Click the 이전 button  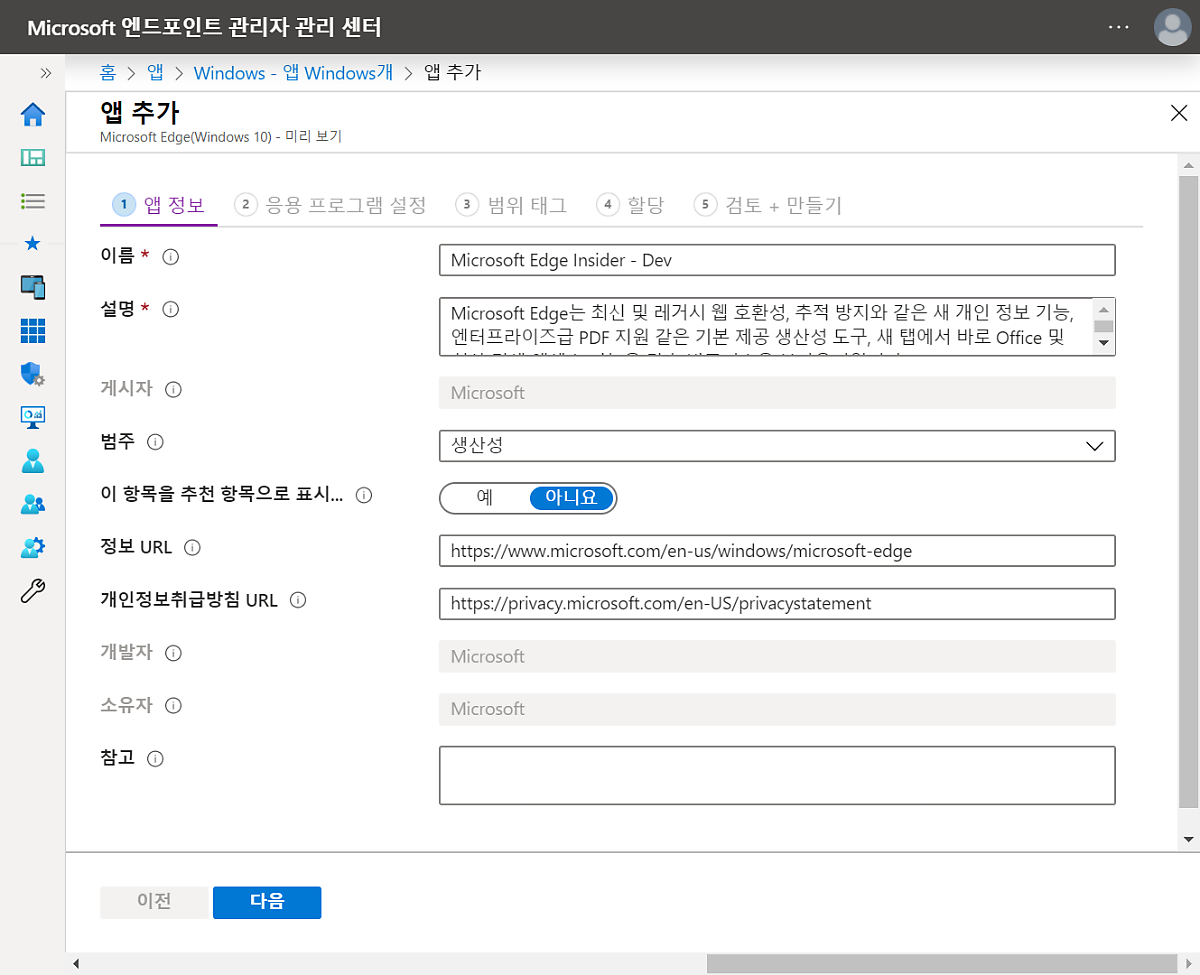[154, 902]
